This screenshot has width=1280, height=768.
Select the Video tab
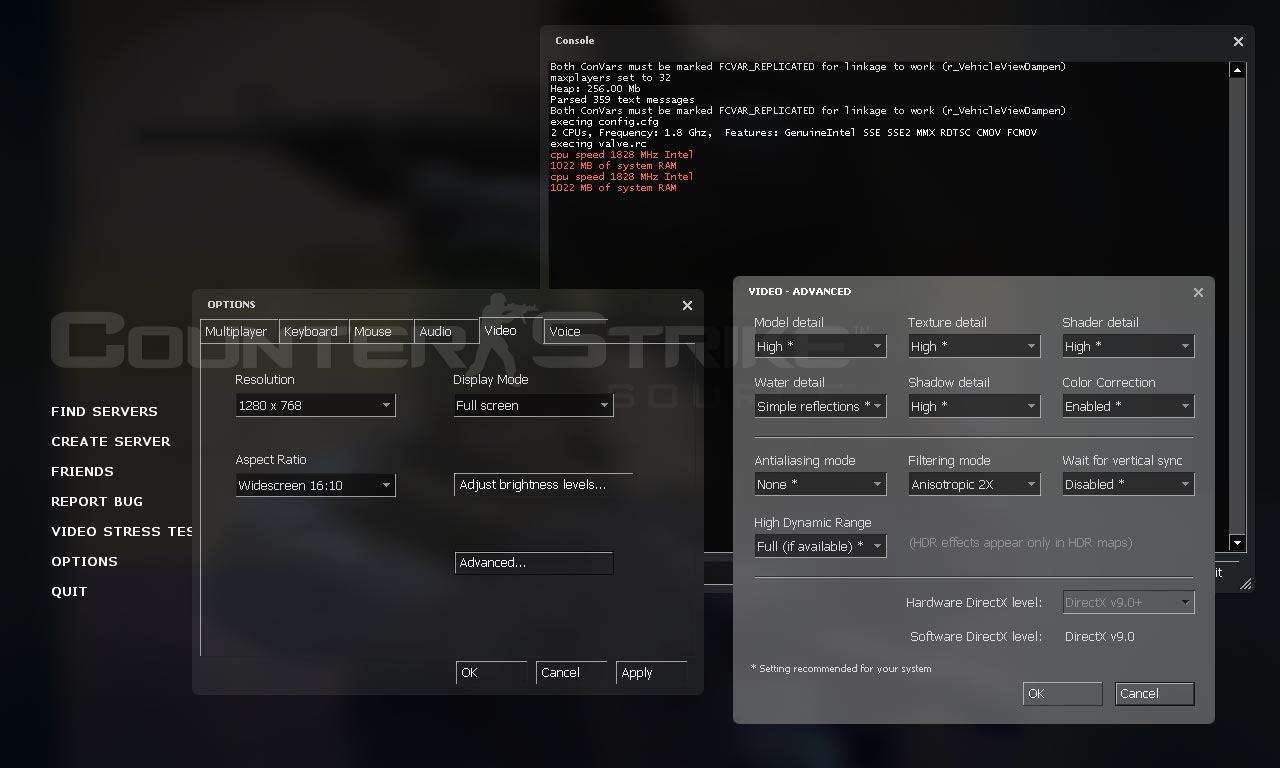click(x=509, y=330)
